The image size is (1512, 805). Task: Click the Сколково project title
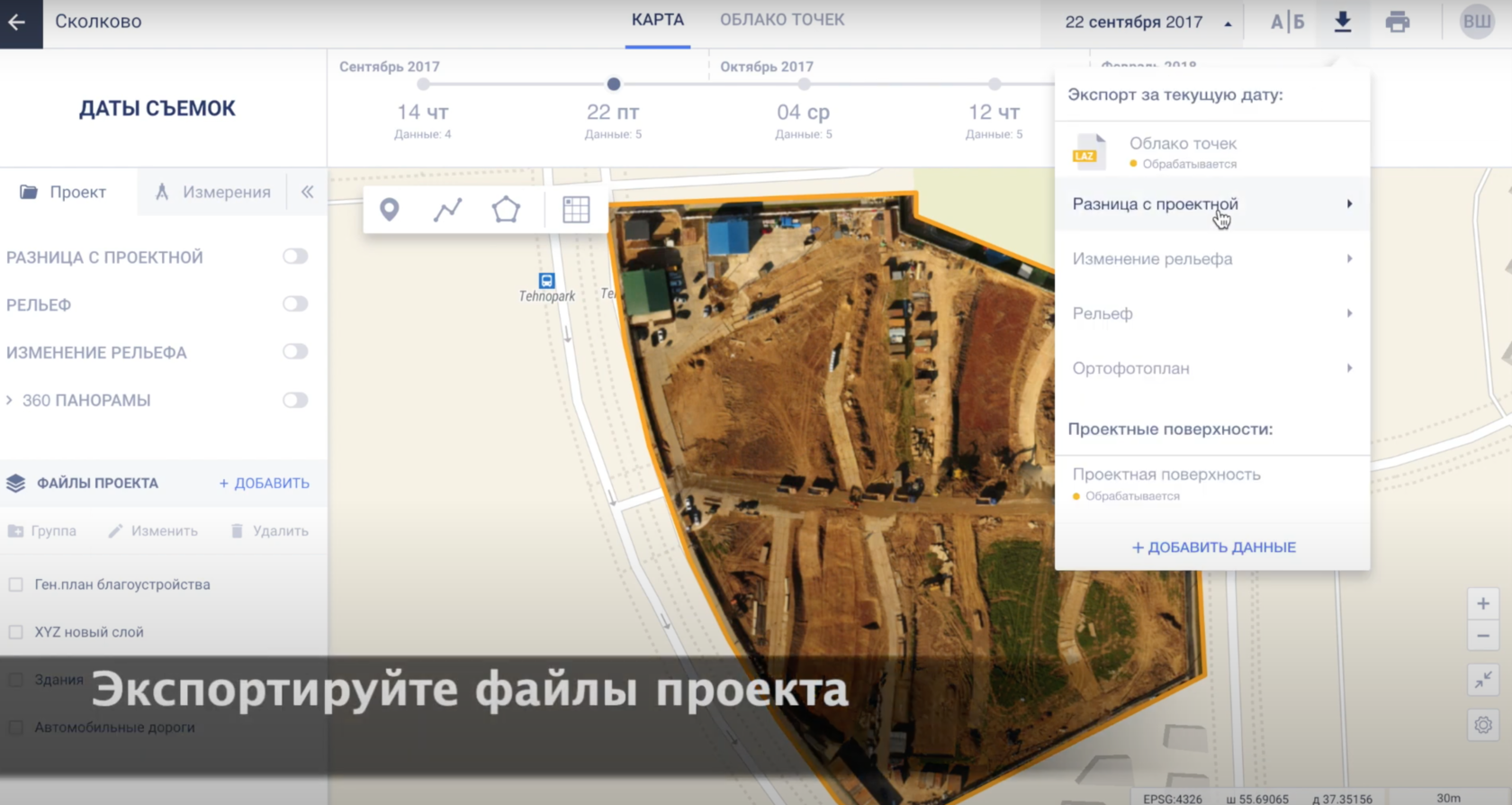(x=98, y=22)
